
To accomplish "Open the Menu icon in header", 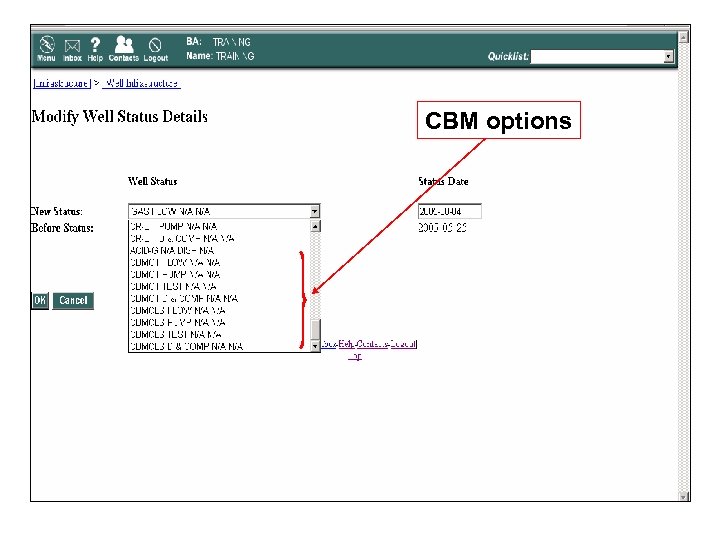I will (46, 49).
